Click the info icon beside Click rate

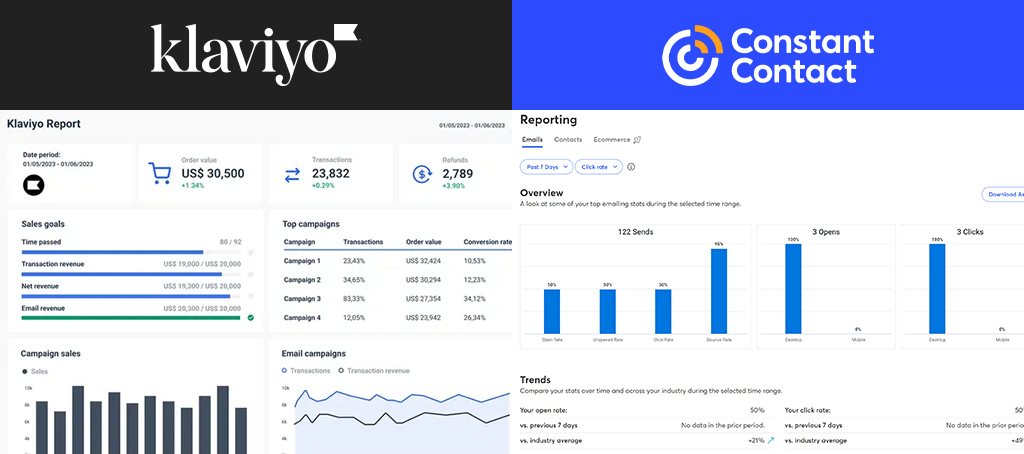click(631, 167)
